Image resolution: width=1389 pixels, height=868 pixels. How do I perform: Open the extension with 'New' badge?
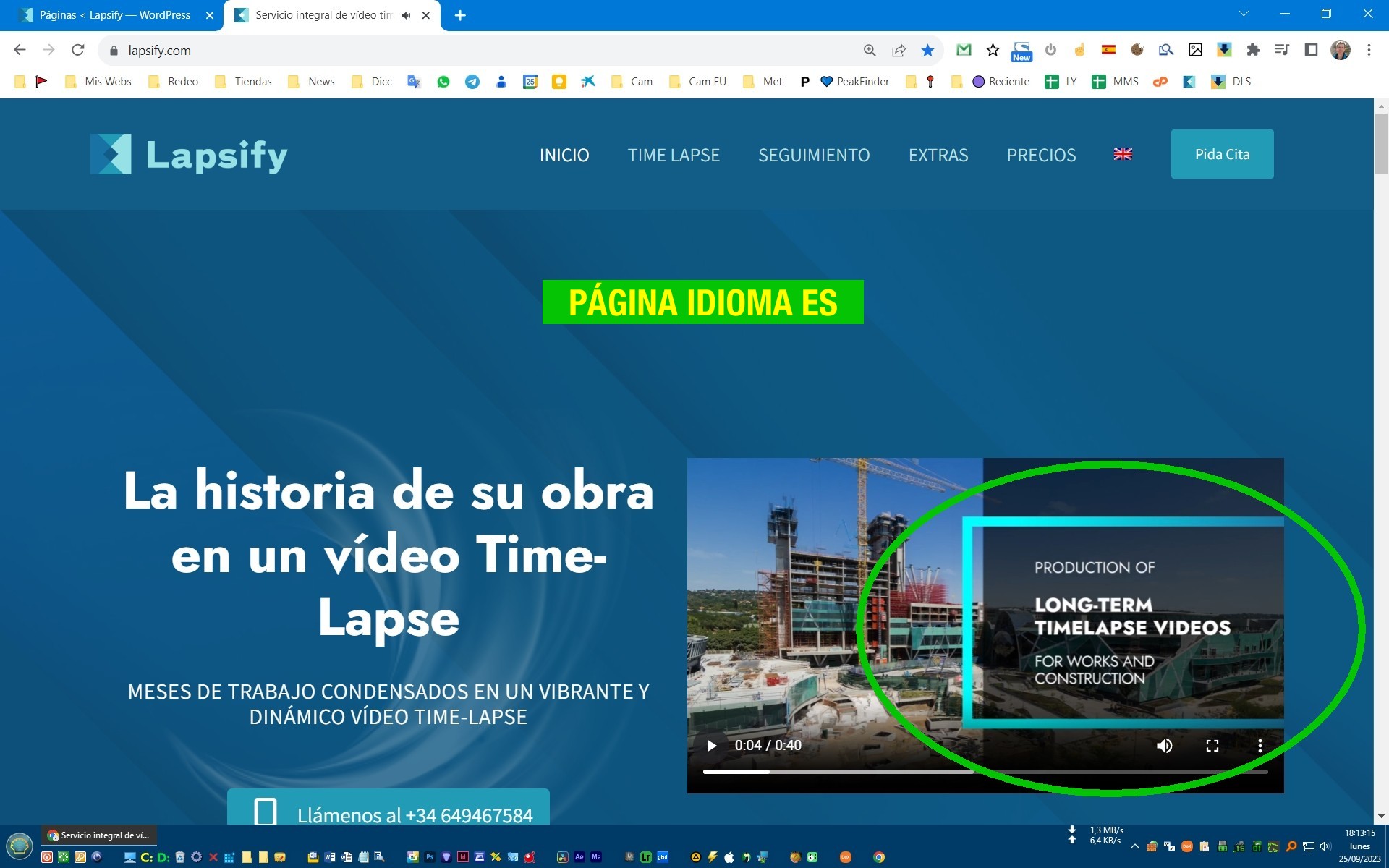click(1021, 51)
